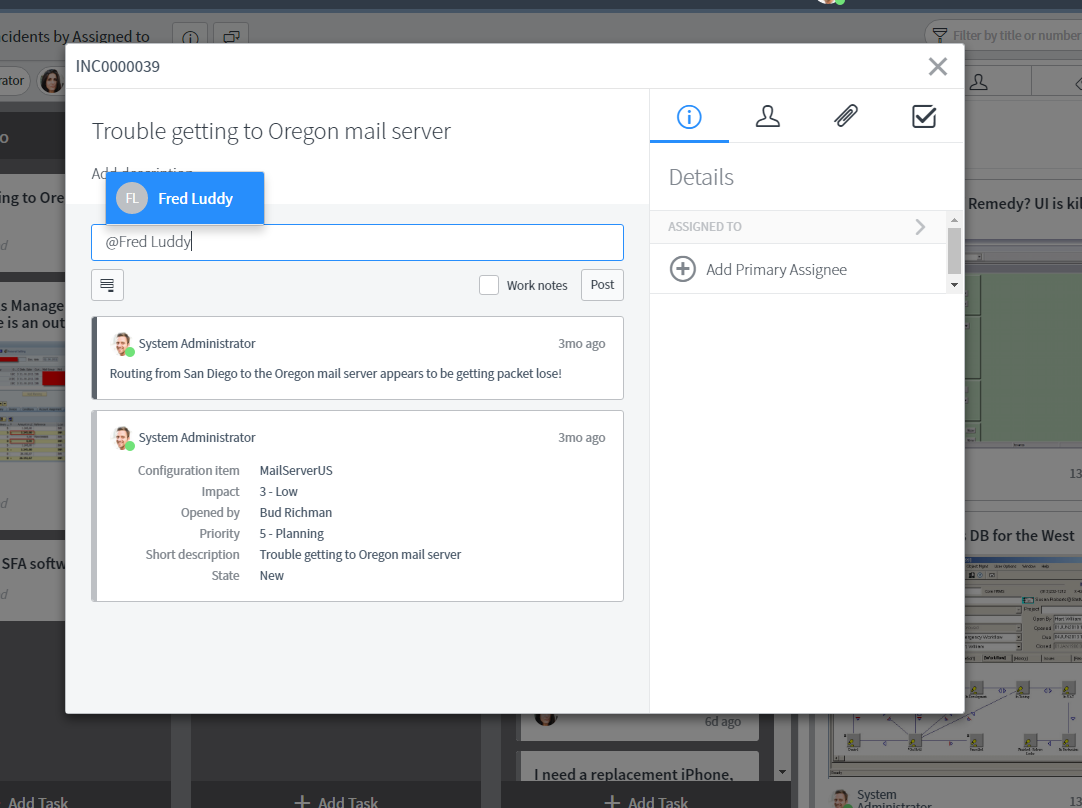The width and height of the screenshot is (1082, 808).
Task: Click System Administrator avatar on field changes entry
Action: [x=123, y=437]
